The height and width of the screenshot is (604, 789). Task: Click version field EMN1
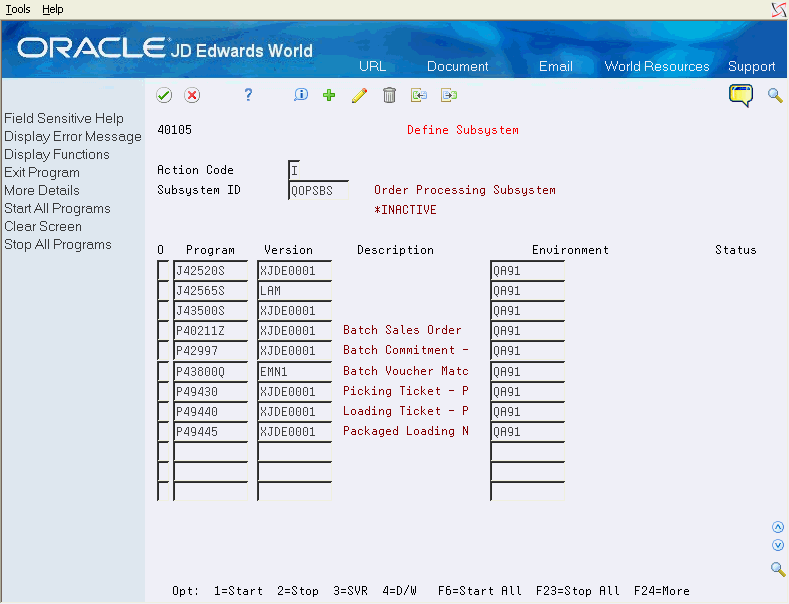coord(295,371)
